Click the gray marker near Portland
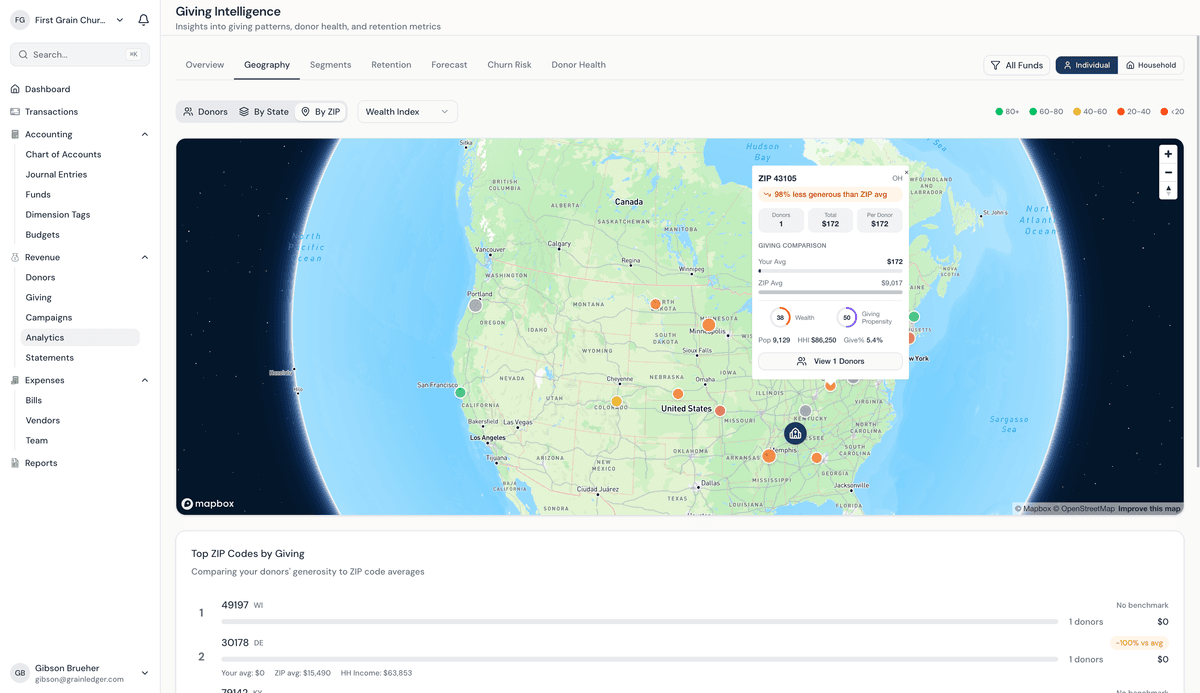 click(475, 305)
